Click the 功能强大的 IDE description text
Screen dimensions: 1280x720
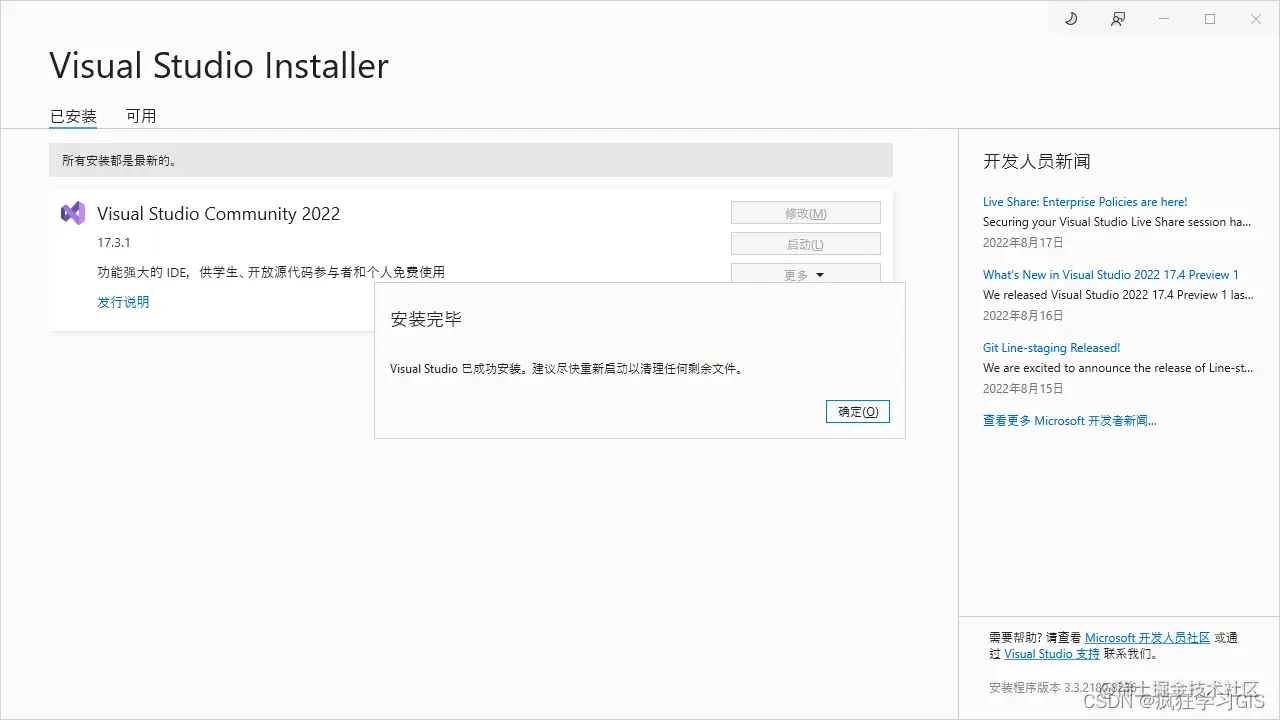pos(271,272)
